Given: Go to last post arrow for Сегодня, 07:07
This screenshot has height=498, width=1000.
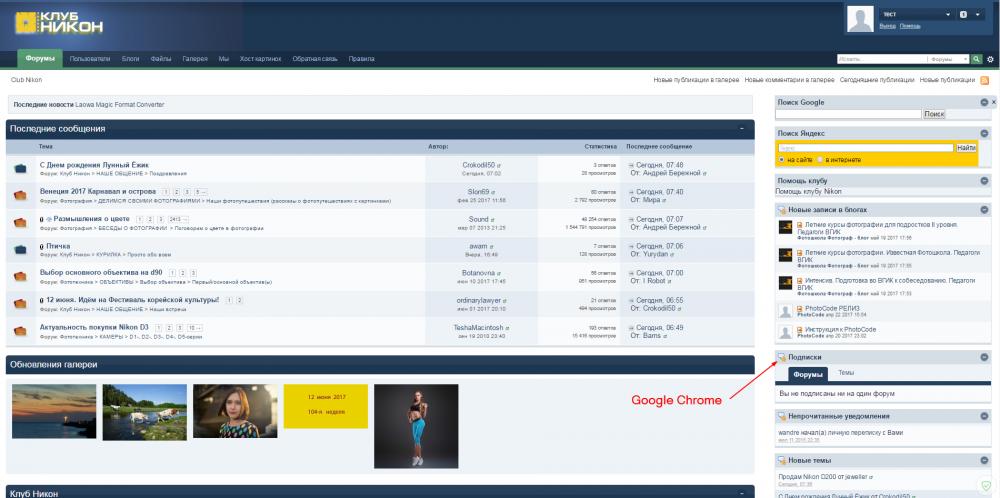Looking at the screenshot, I should click(631, 219).
